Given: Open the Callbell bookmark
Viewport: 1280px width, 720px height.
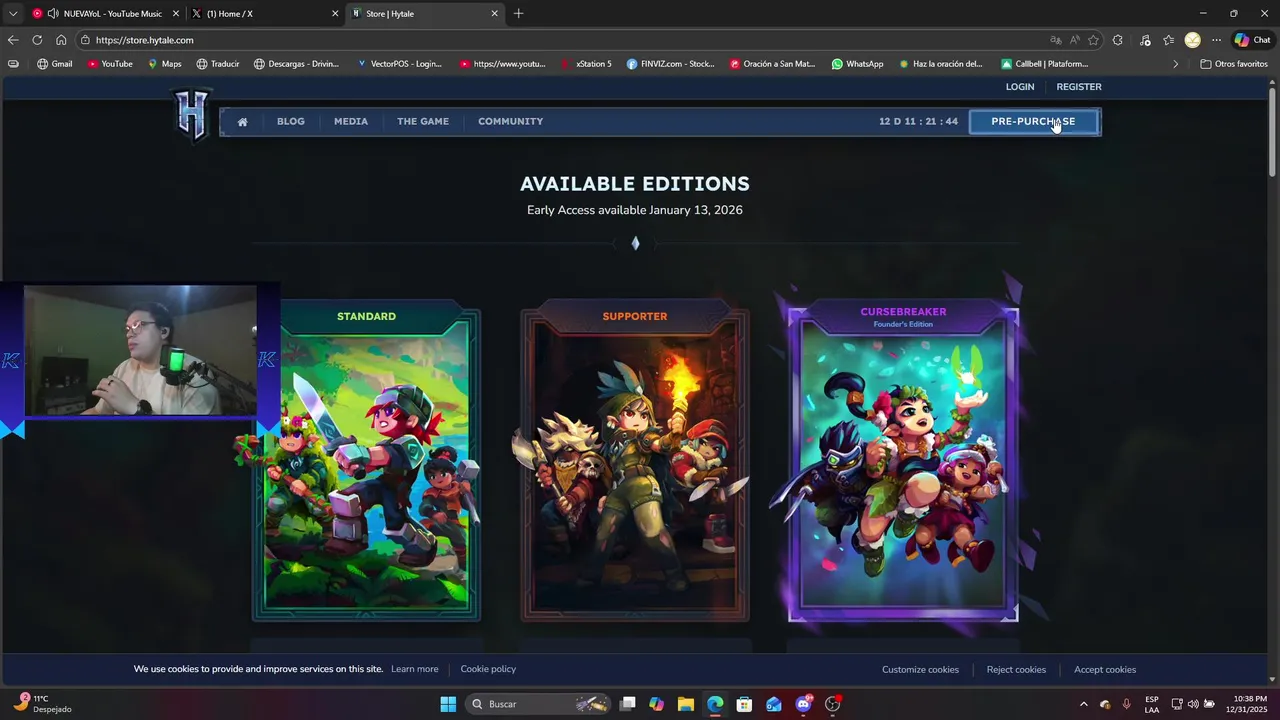Looking at the screenshot, I should click(x=1044, y=64).
